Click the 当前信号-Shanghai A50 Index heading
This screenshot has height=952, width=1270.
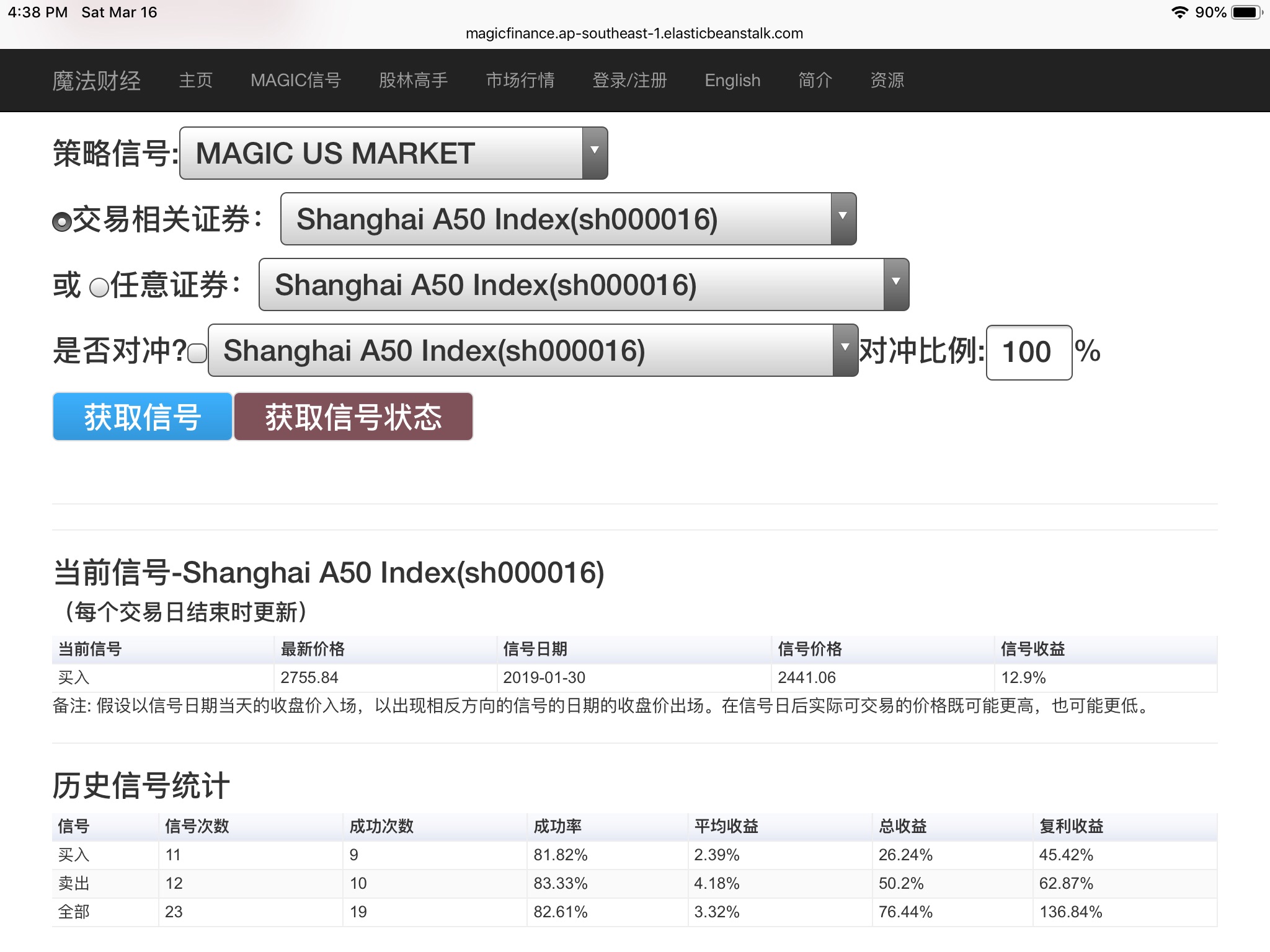(x=329, y=572)
